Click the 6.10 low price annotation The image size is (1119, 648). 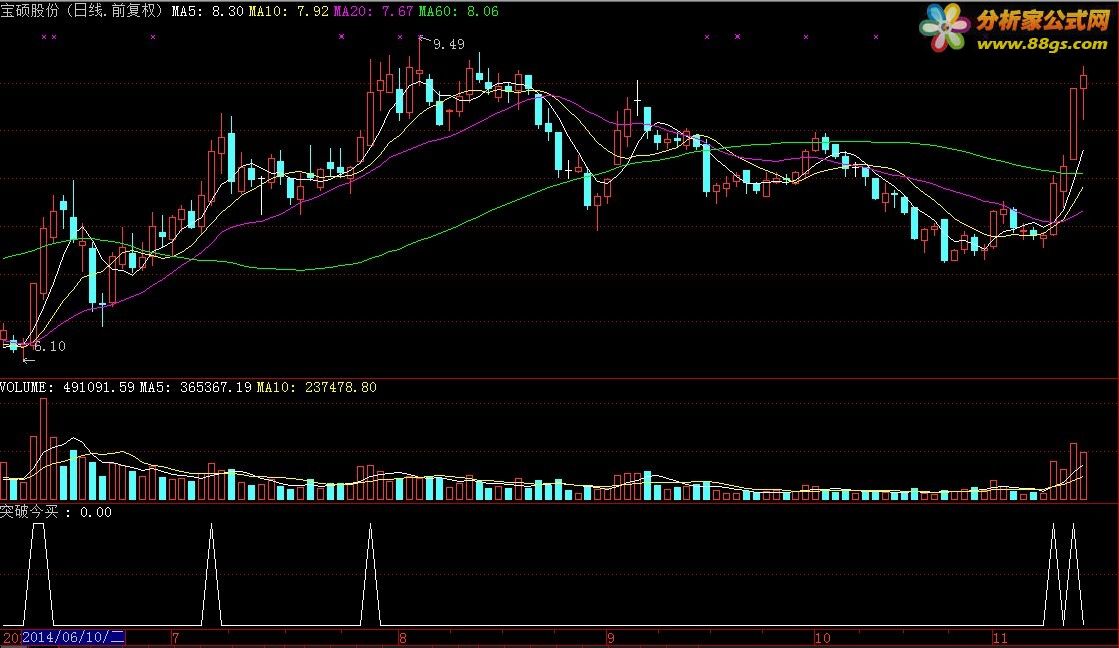click(x=50, y=346)
